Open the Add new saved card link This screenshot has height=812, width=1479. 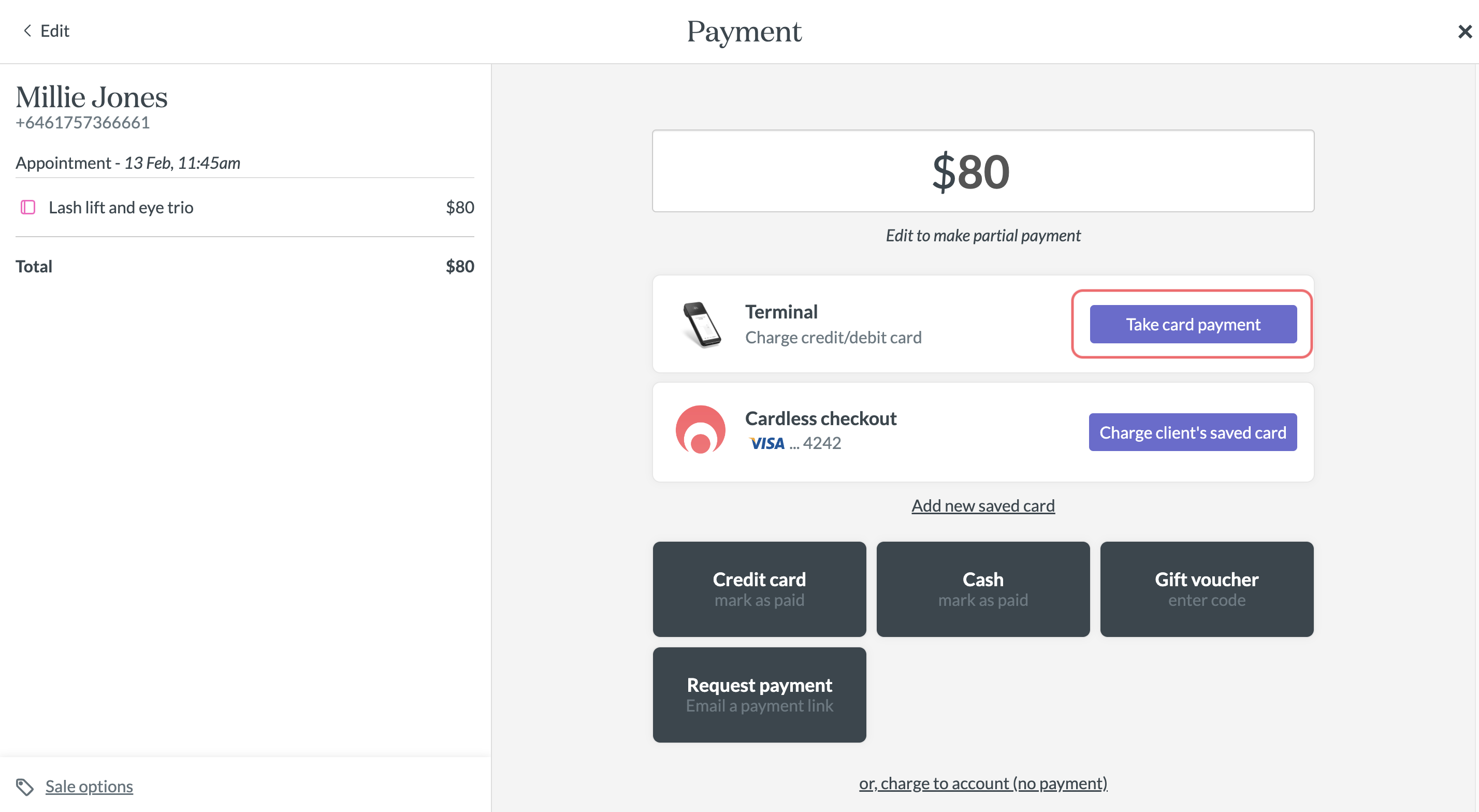tap(983, 505)
